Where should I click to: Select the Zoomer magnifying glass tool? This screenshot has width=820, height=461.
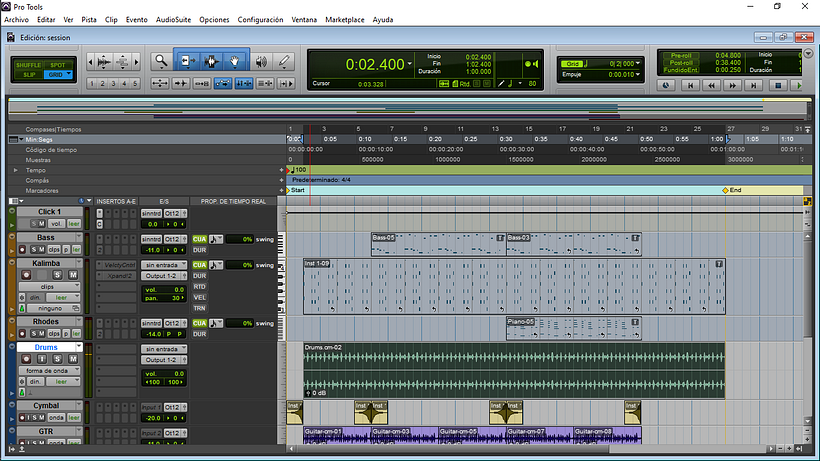(161, 61)
